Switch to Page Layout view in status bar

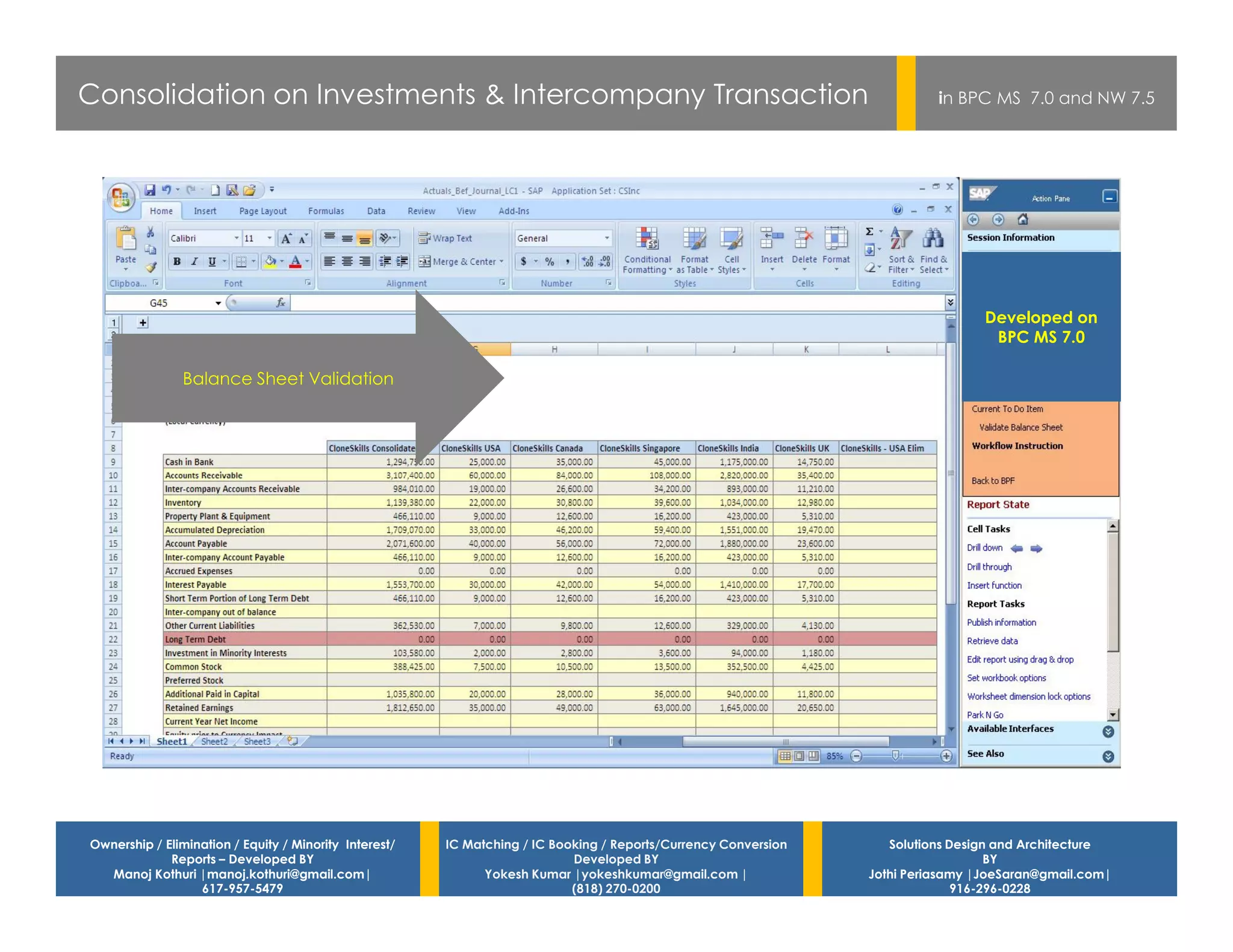click(800, 756)
